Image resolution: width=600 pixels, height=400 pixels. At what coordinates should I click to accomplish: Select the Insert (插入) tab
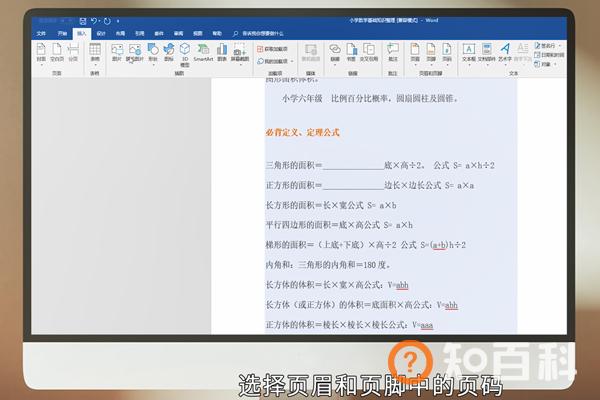click(82, 34)
